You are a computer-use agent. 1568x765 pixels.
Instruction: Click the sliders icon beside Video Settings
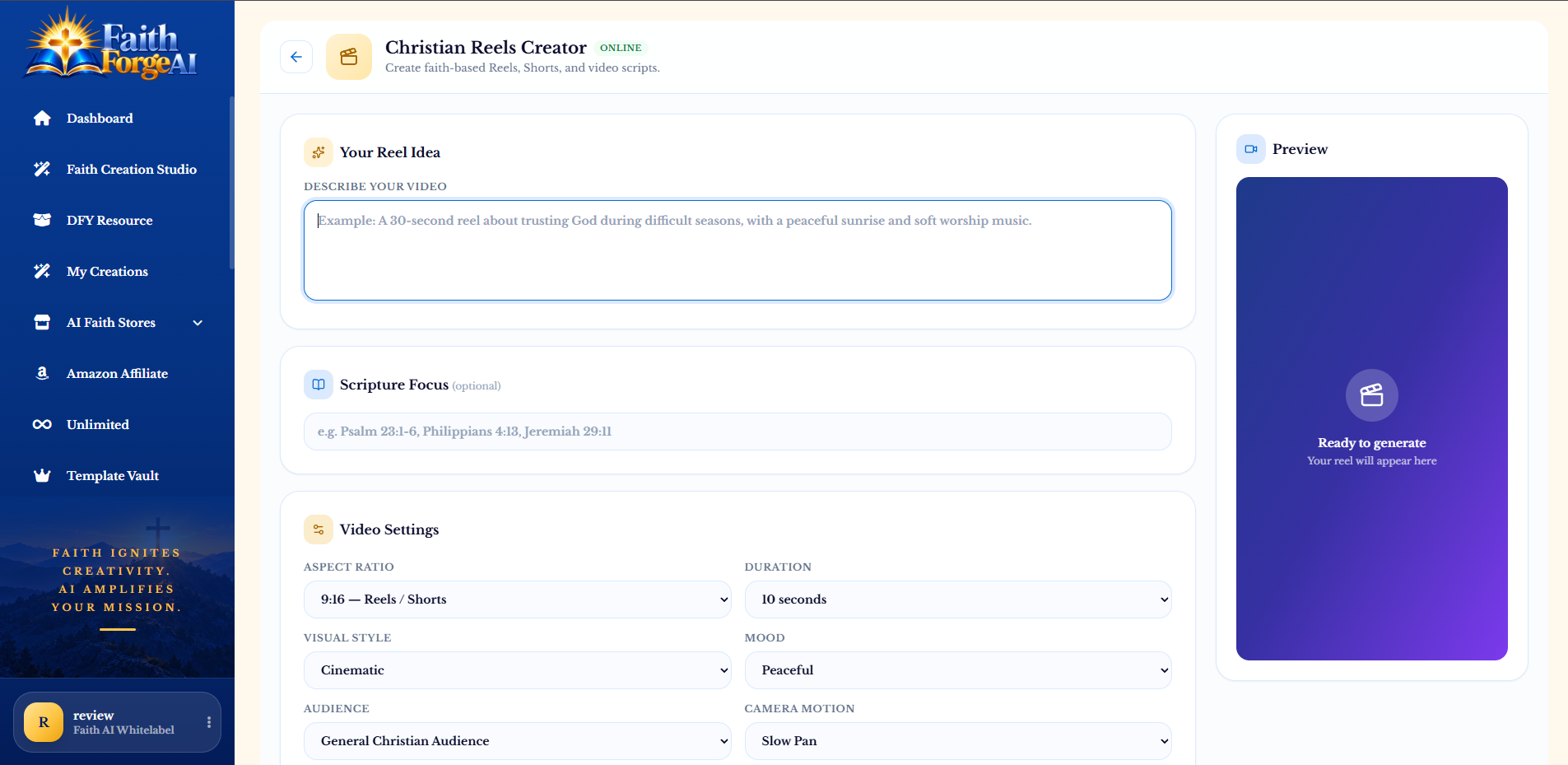[319, 529]
